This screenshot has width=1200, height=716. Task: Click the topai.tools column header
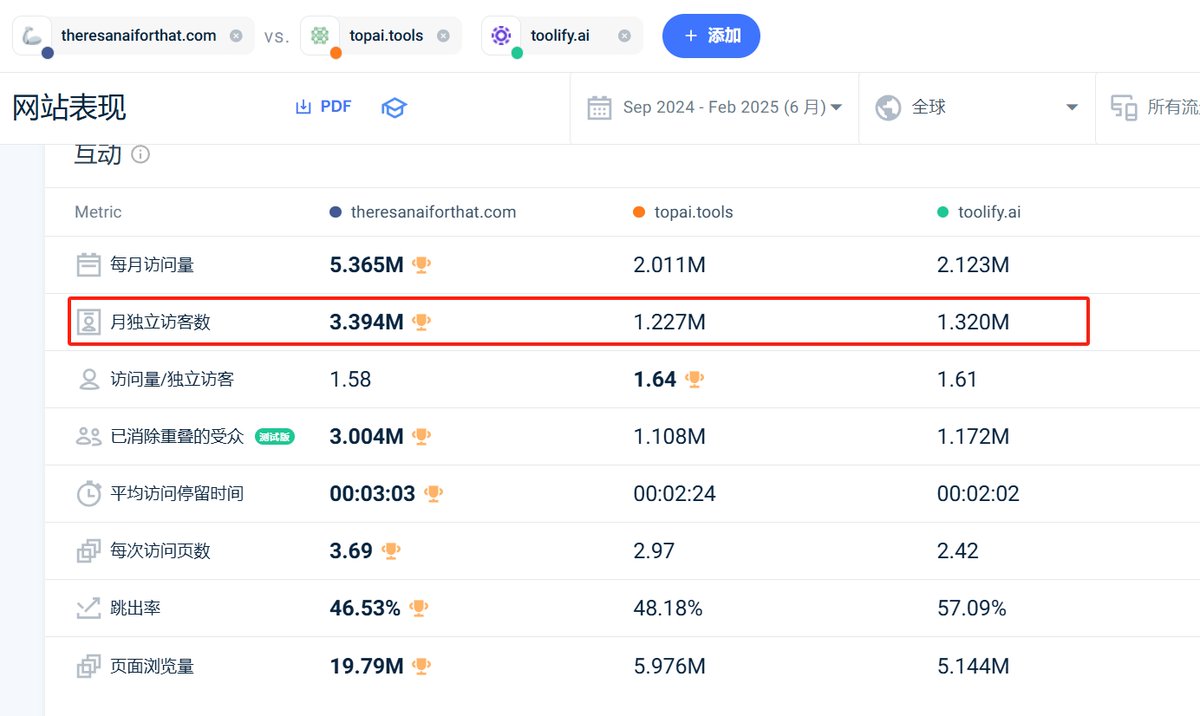(683, 212)
